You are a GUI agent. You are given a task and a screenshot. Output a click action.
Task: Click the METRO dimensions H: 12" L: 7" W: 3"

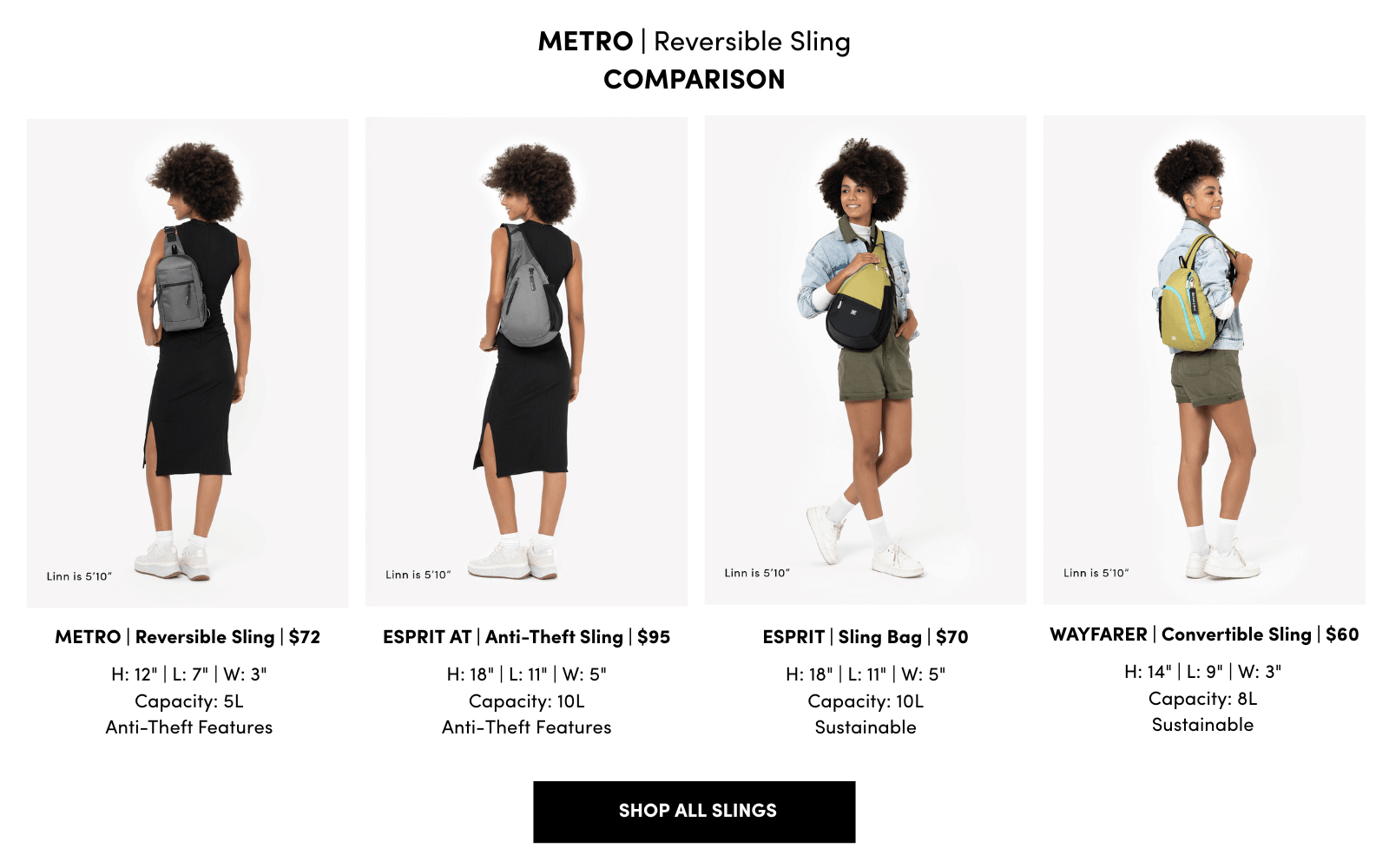pyautogui.click(x=189, y=674)
